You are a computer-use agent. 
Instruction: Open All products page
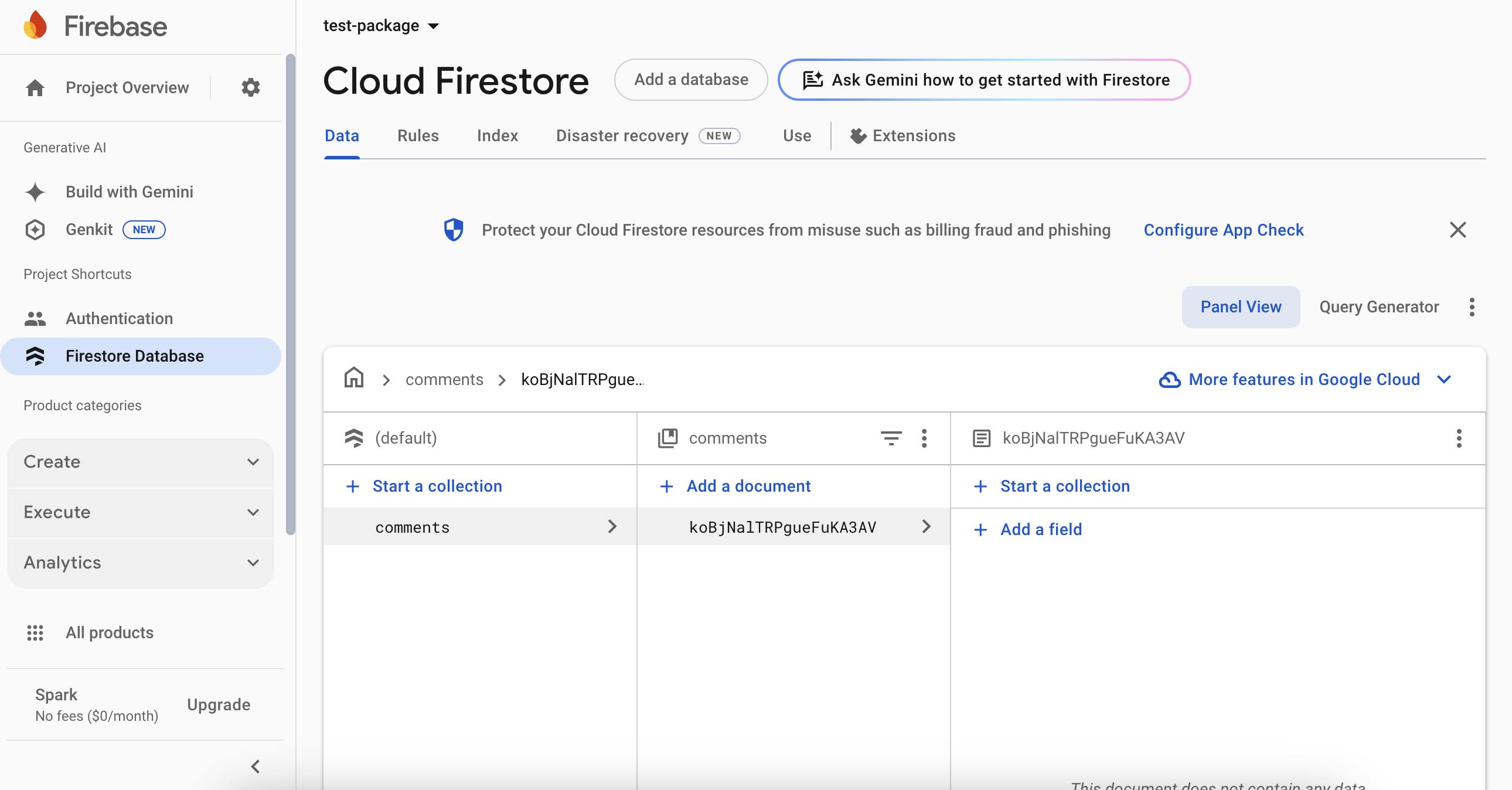pos(109,633)
